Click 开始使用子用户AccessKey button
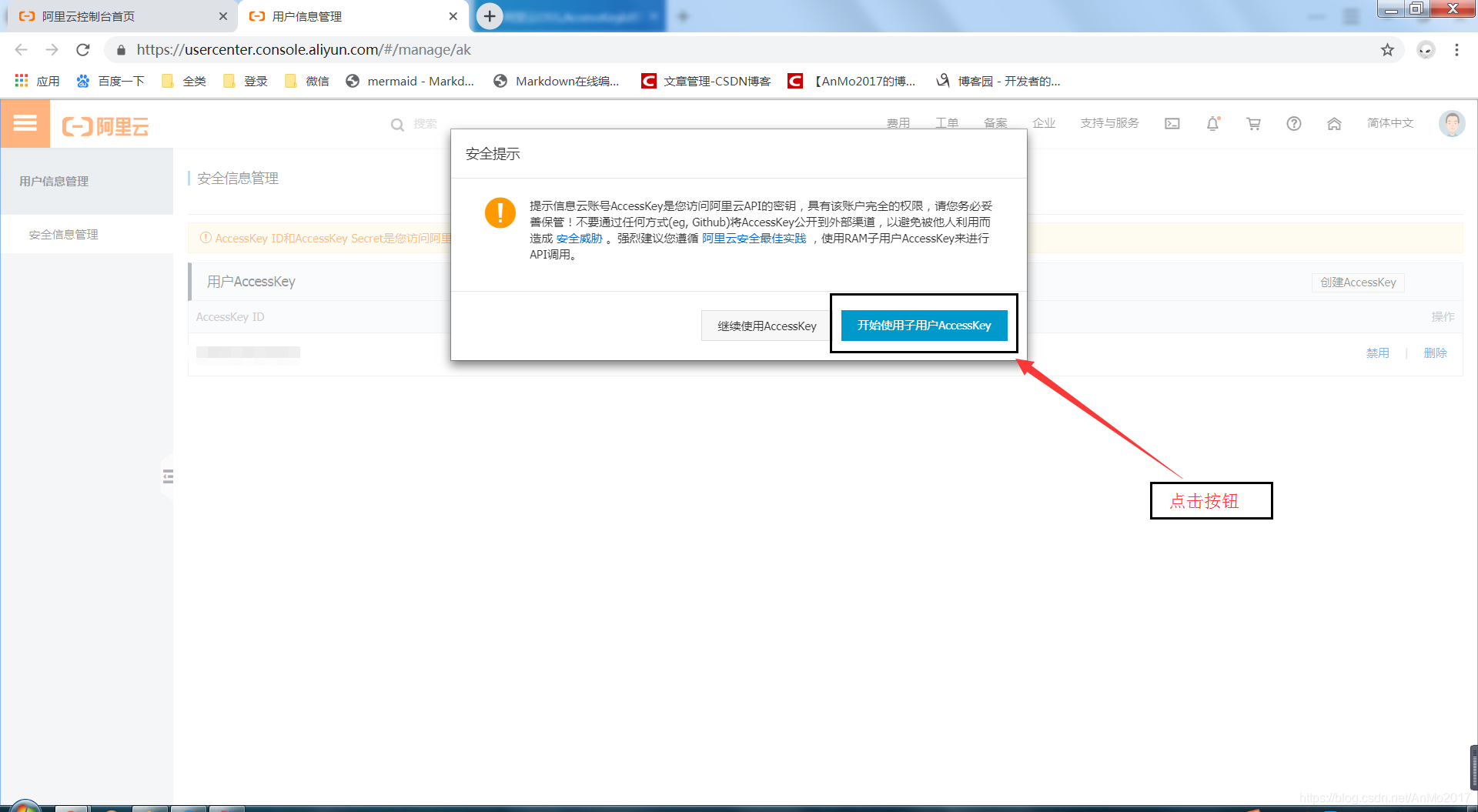 pos(923,325)
